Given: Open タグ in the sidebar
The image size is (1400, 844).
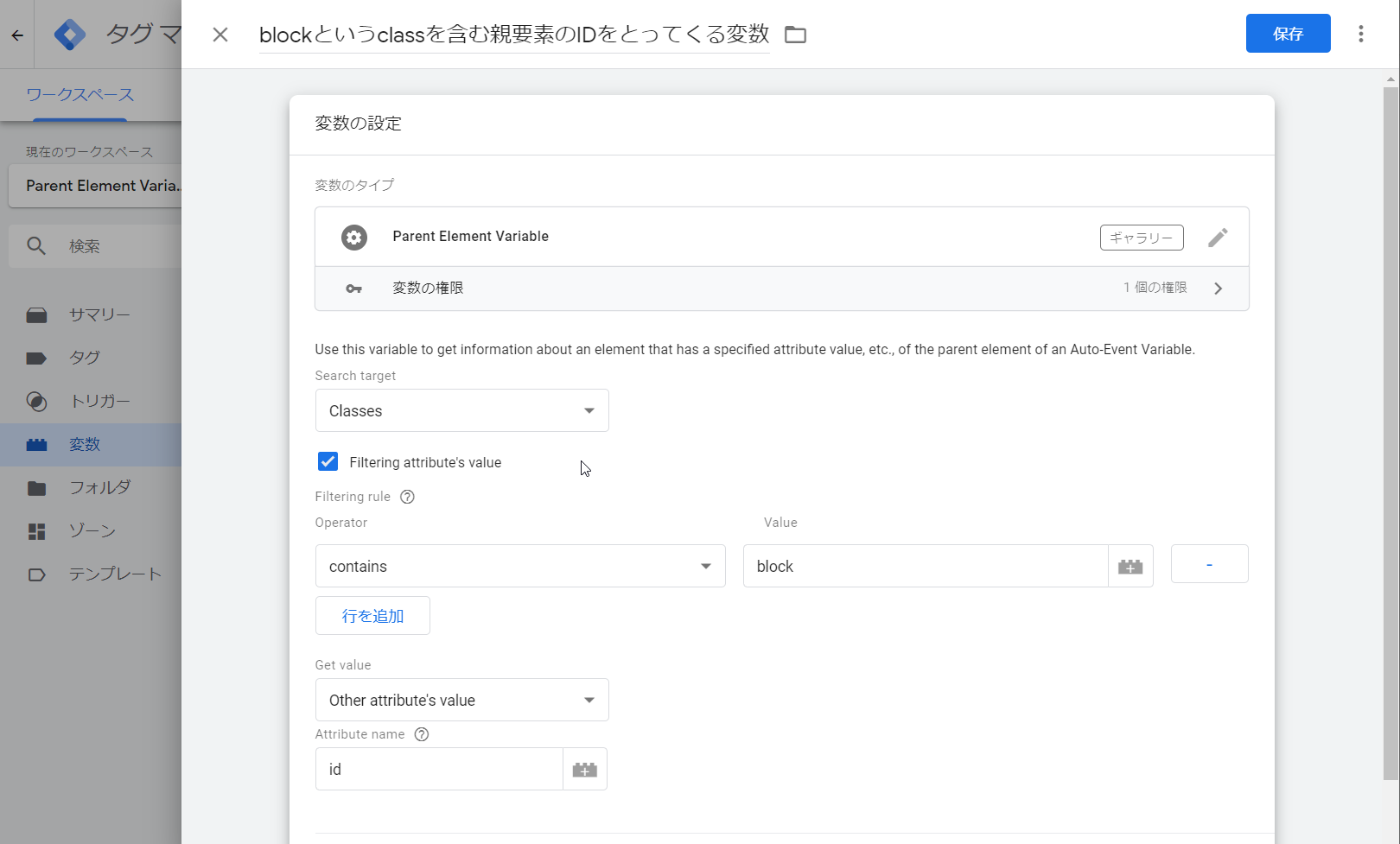Looking at the screenshot, I should [x=91, y=359].
